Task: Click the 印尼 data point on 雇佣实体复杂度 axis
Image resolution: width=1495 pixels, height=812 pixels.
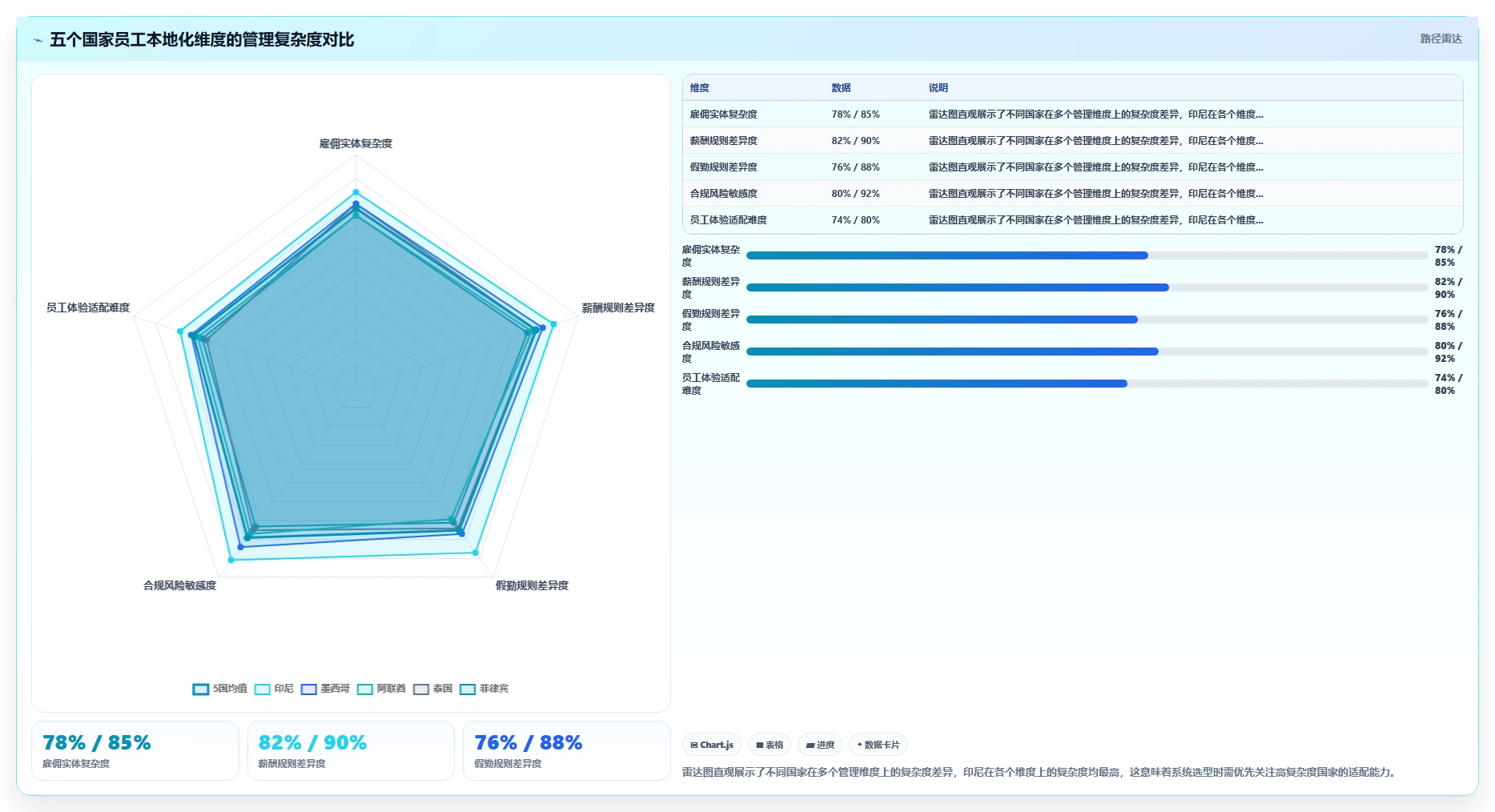Action: click(x=356, y=192)
